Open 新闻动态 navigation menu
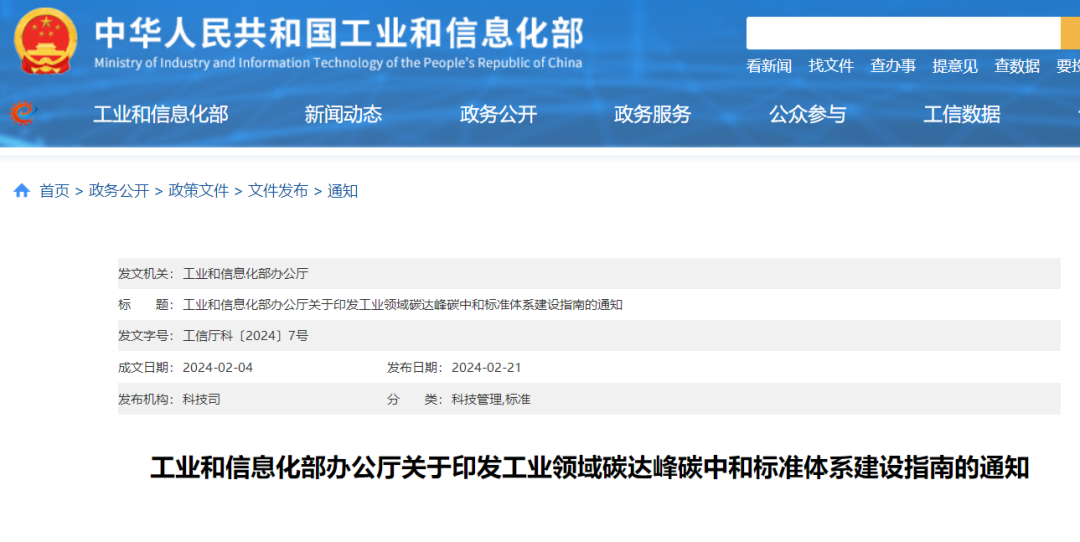1080x542 pixels. pyautogui.click(x=343, y=114)
